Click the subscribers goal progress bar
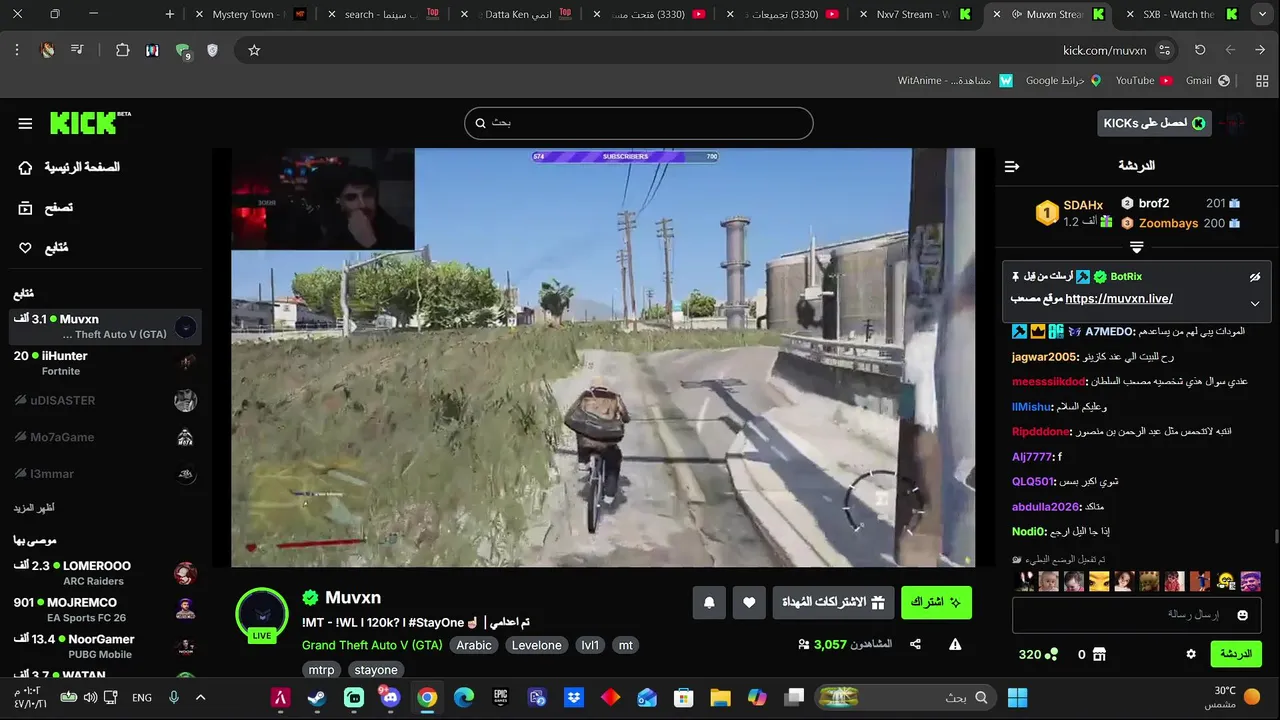Viewport: 1280px width, 720px height. (625, 156)
